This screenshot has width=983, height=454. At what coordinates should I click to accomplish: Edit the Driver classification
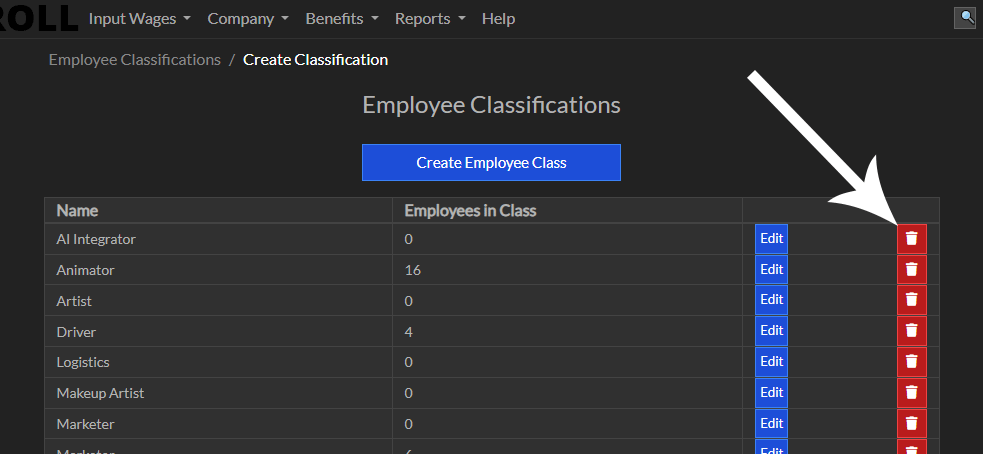tap(771, 331)
